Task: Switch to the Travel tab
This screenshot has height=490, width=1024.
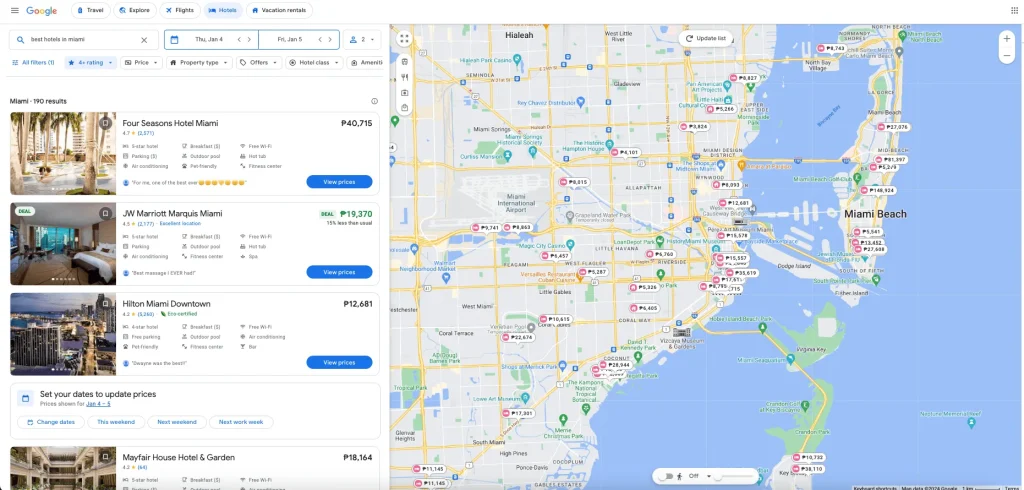Action: click(90, 10)
